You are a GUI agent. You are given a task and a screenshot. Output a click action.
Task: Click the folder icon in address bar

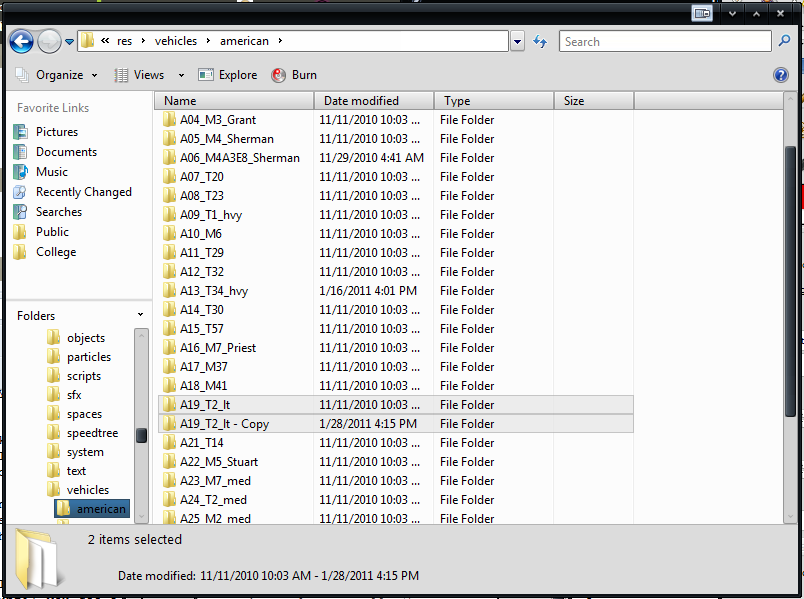(x=88, y=41)
